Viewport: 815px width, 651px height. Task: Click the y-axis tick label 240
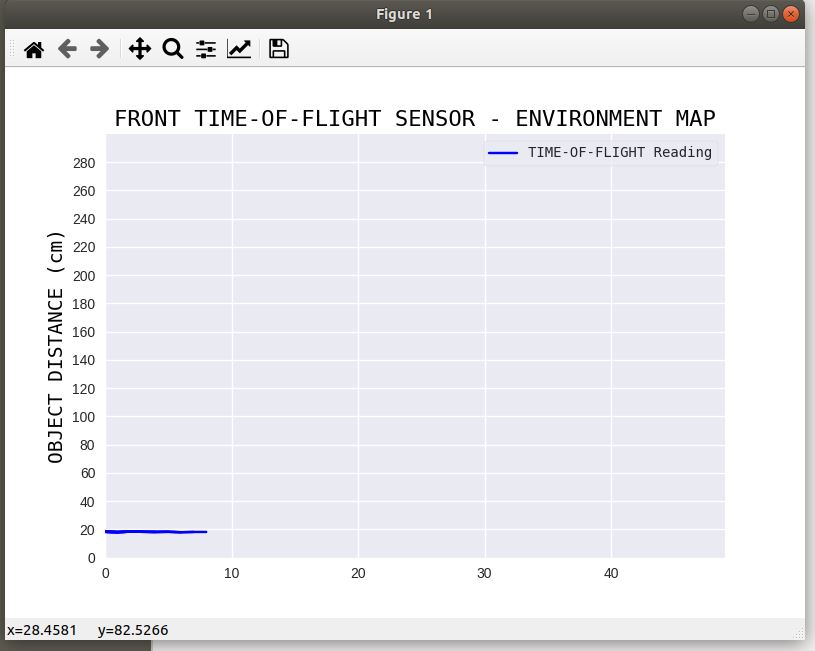(x=84, y=219)
